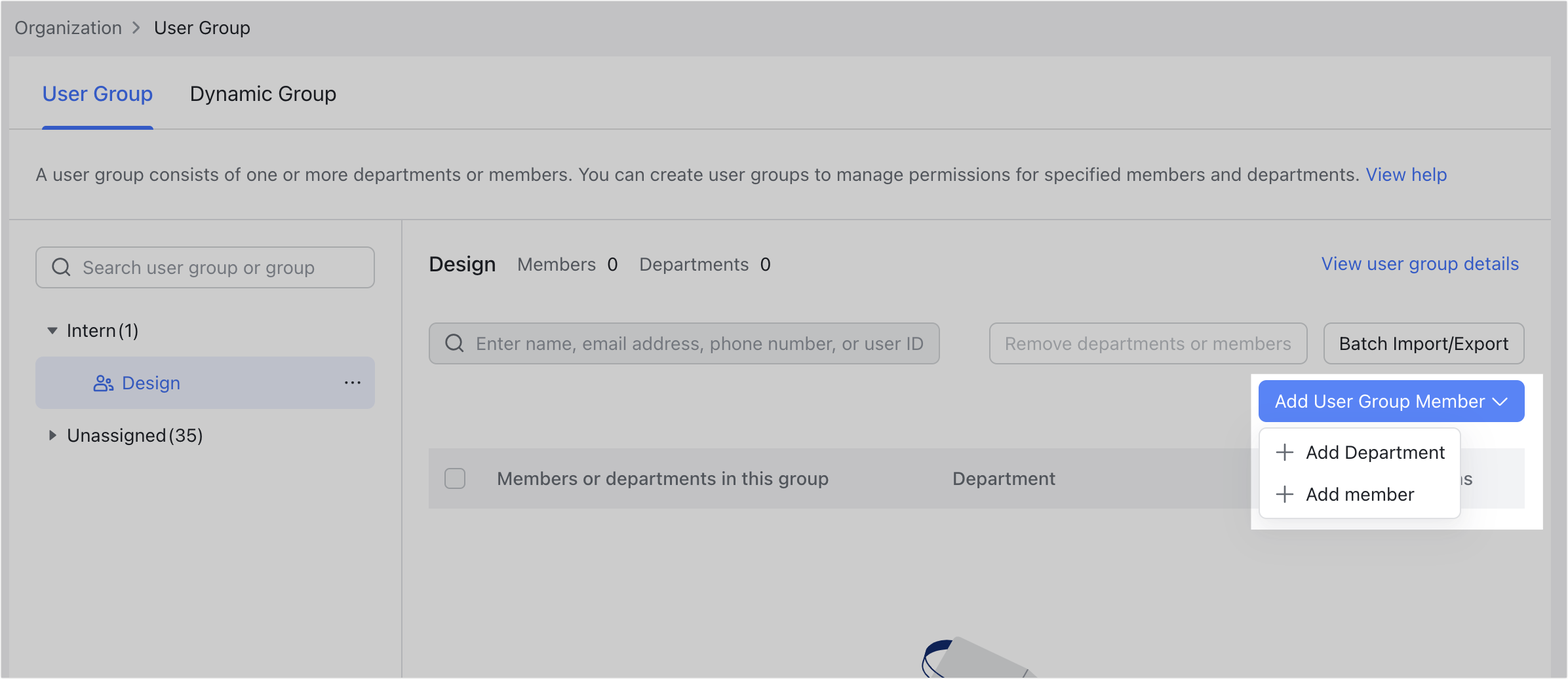Screen dimensions: 1568x679
Task: Click the breadcrumb arrow after Organization
Action: [136, 28]
